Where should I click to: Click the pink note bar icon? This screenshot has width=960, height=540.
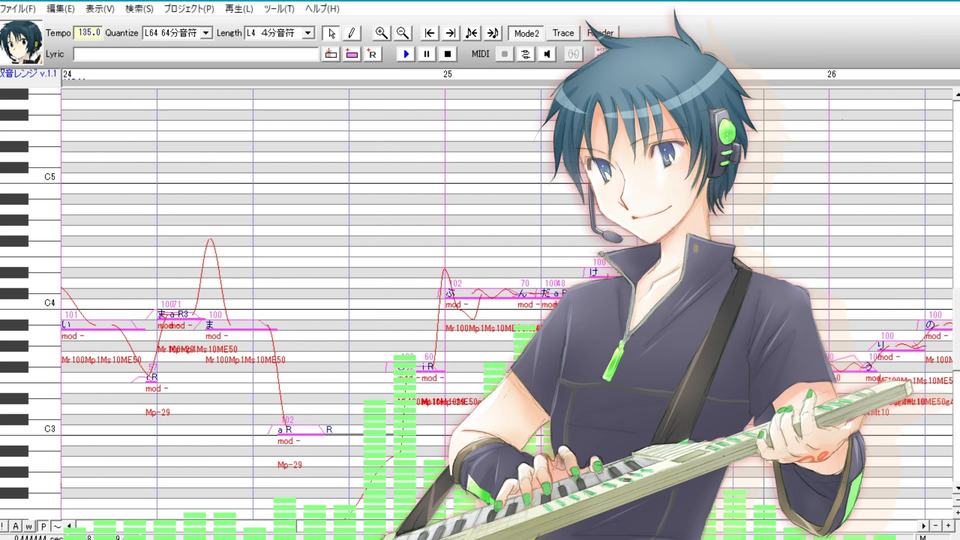point(351,54)
